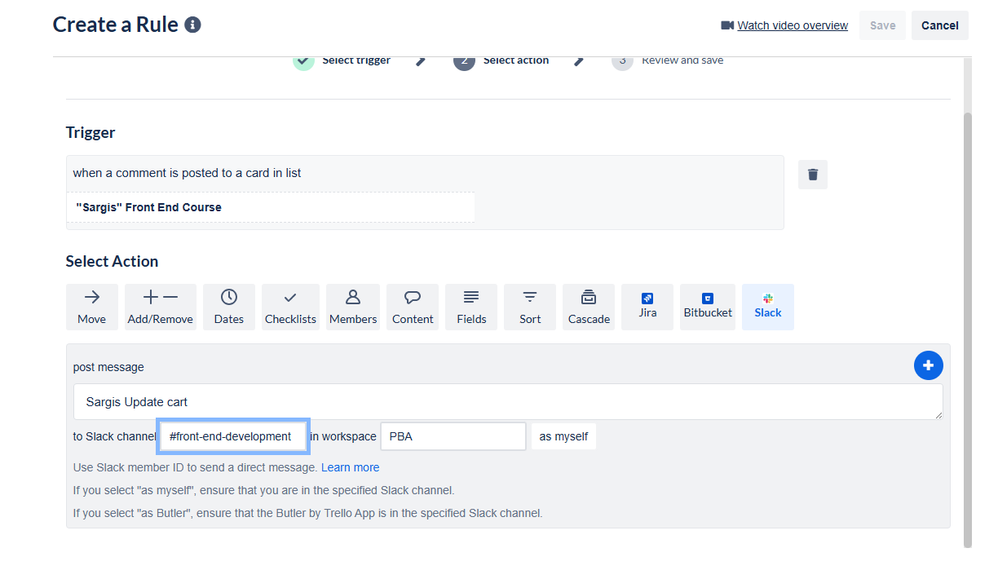Click the vertical scrollbar of the page
Screen dimensions: 998x562
click(x=967, y=330)
